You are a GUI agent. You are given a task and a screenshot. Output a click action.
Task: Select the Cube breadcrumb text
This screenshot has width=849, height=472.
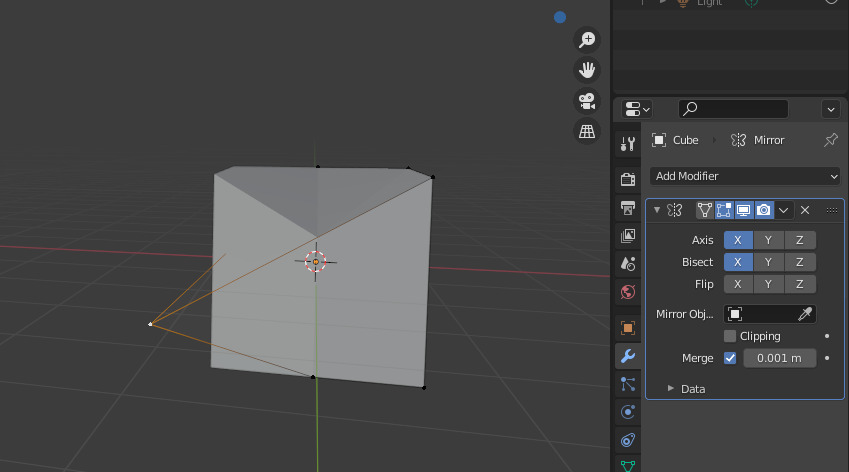[685, 140]
